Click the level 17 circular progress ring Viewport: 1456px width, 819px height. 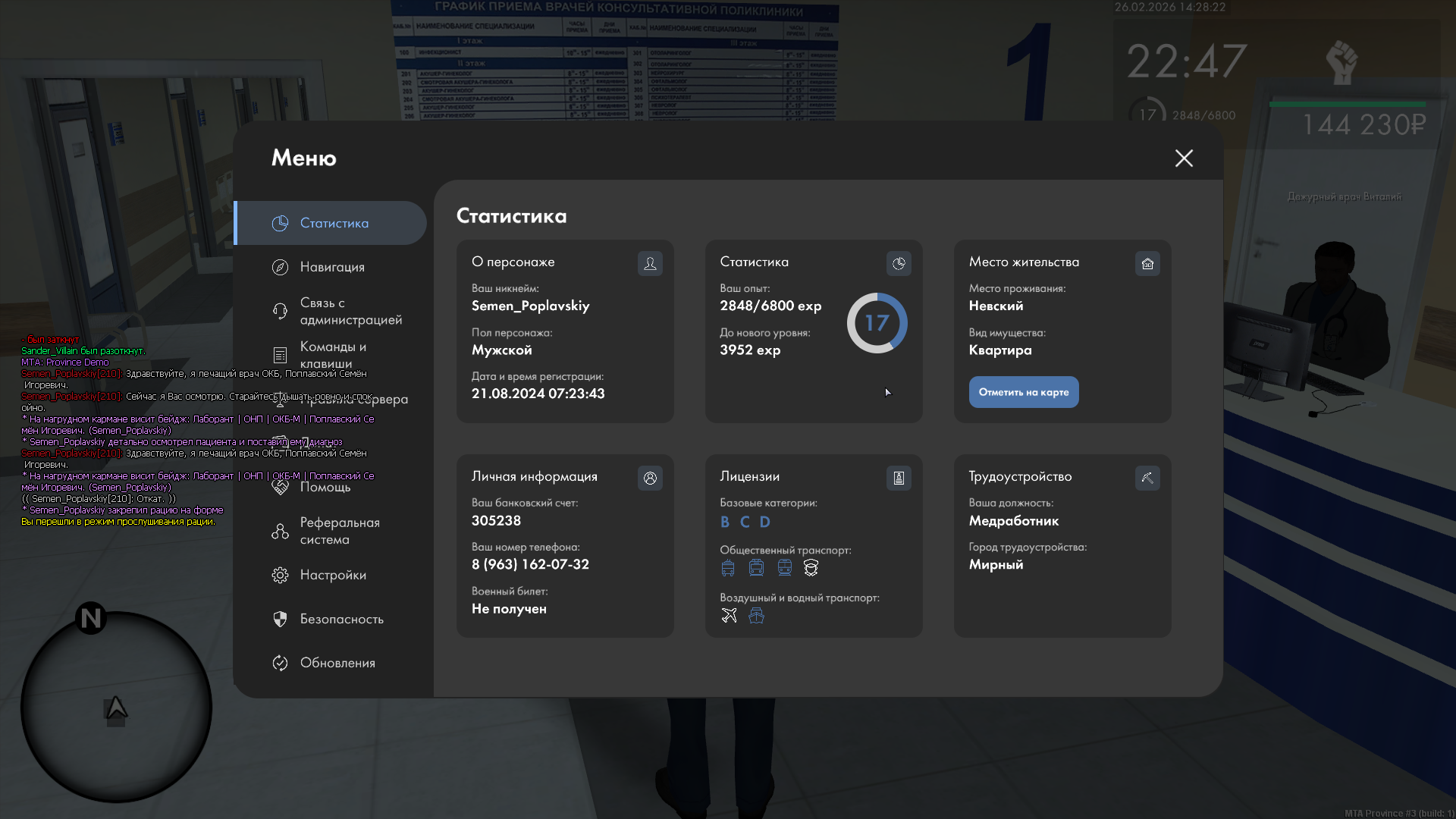[x=877, y=323]
